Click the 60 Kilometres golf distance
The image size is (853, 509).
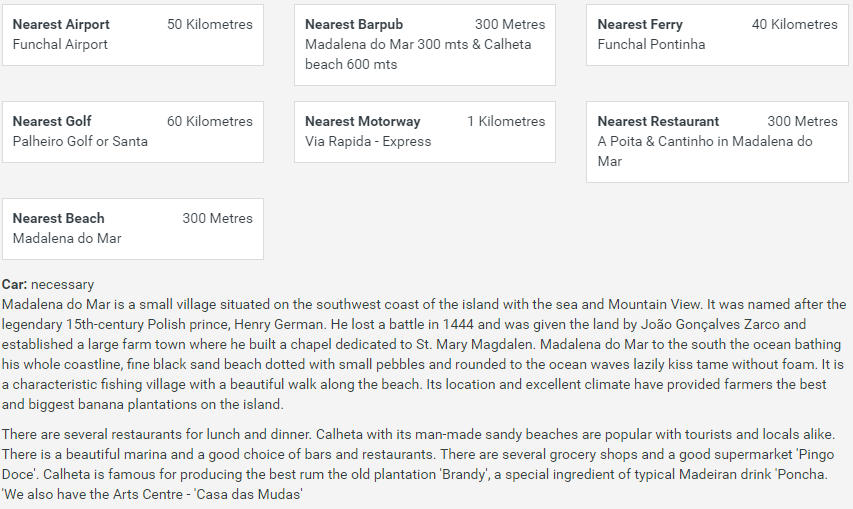pyautogui.click(x=210, y=121)
